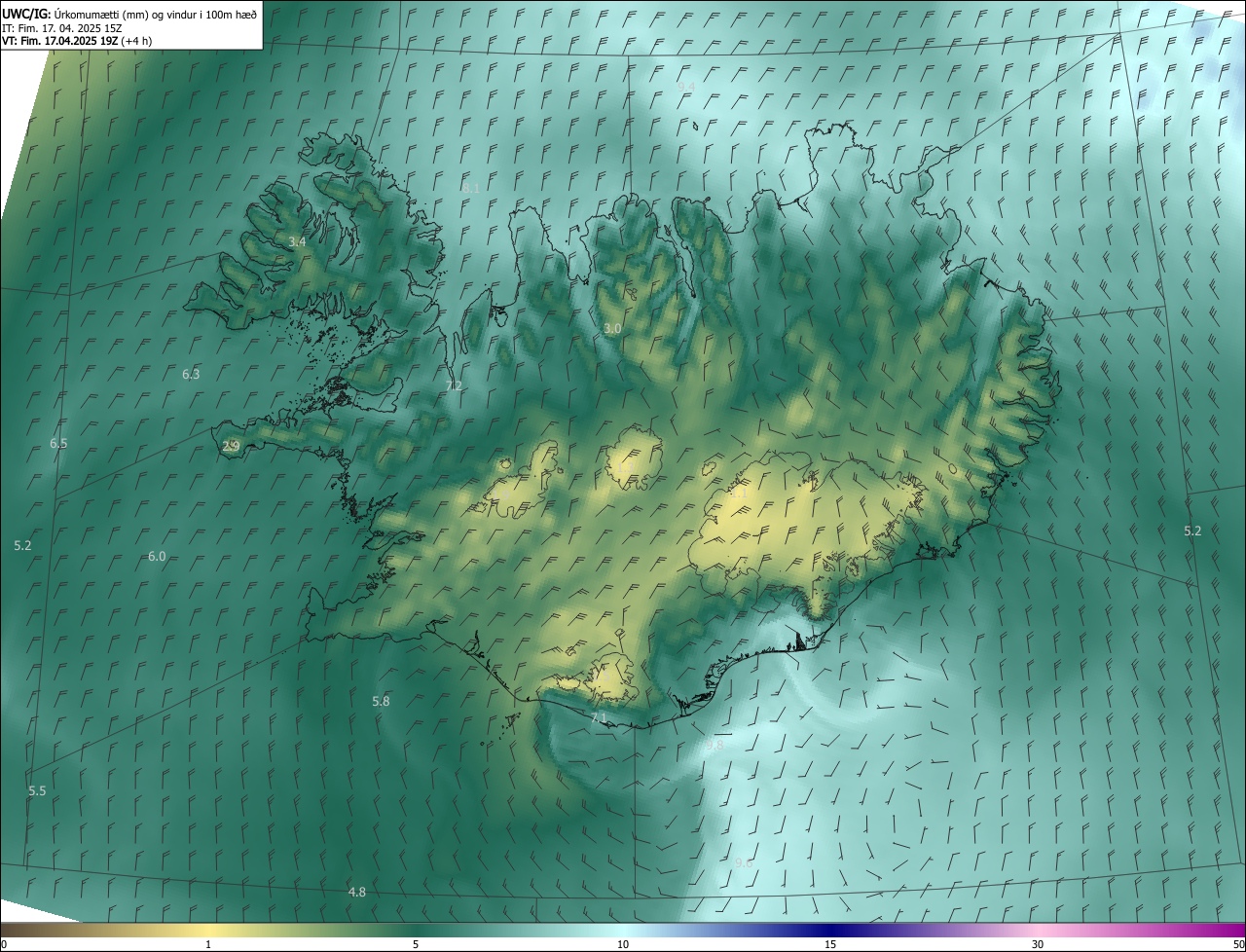Click the 4.8 value label
Screen dimensions: 1246x952
(x=357, y=893)
